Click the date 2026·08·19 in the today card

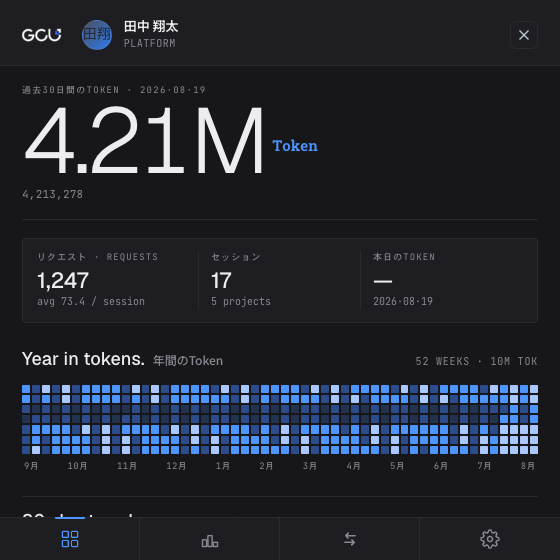tap(403, 301)
